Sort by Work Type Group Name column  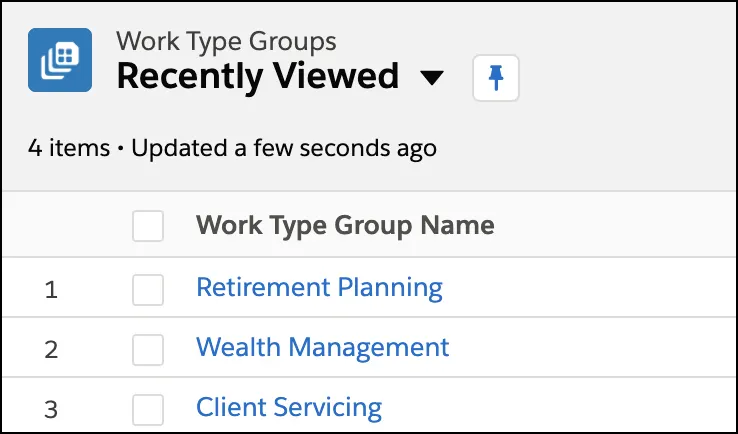345,225
